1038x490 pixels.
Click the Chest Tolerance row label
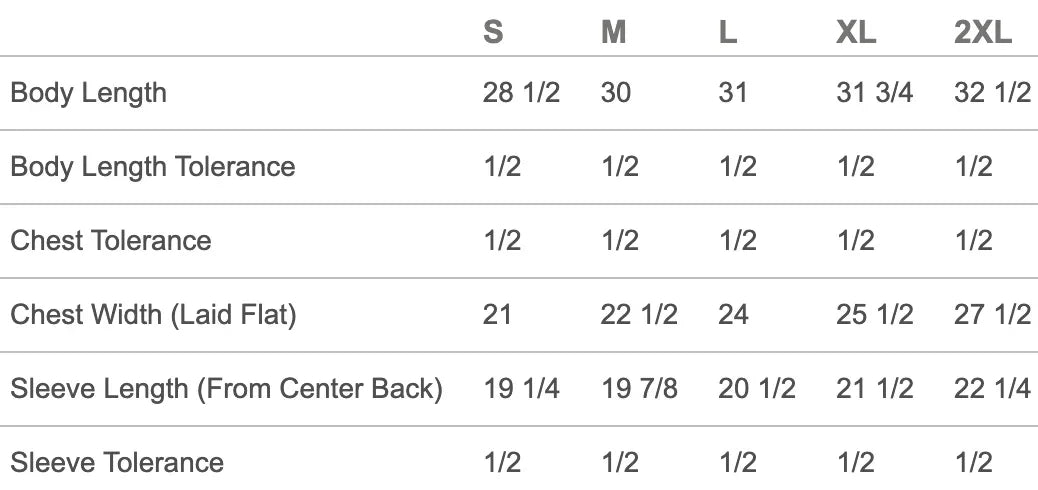(111, 240)
